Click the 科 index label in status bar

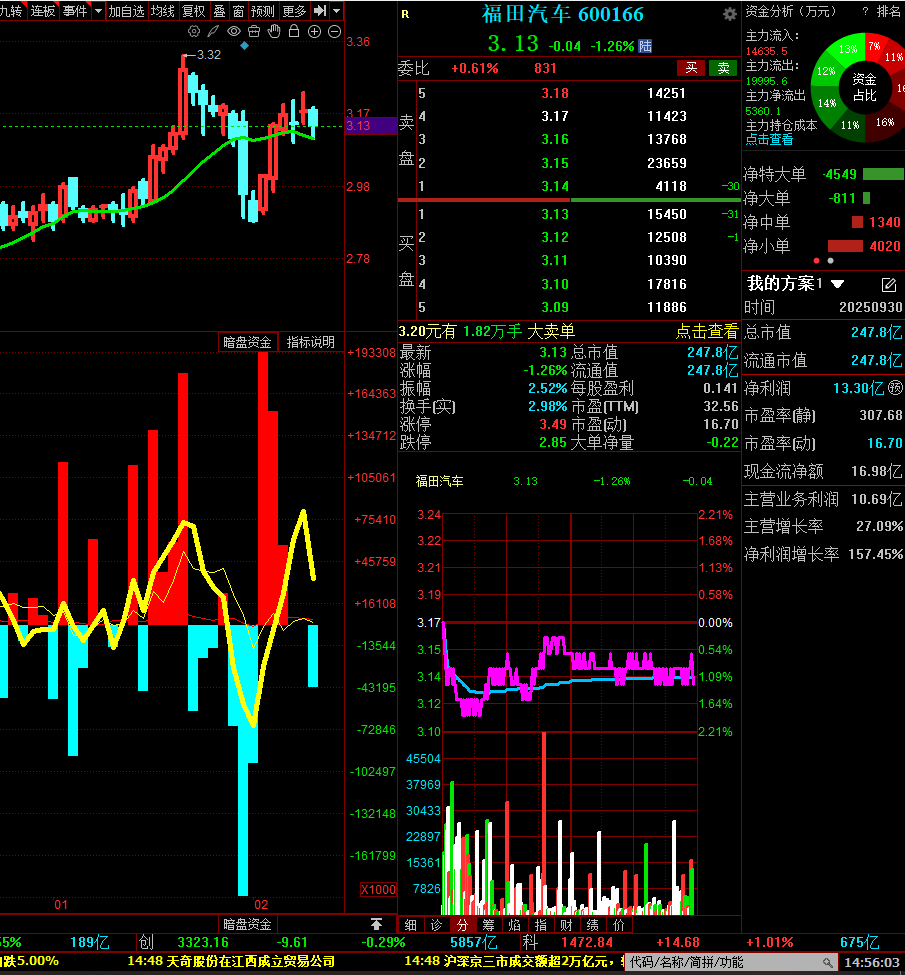[530, 942]
